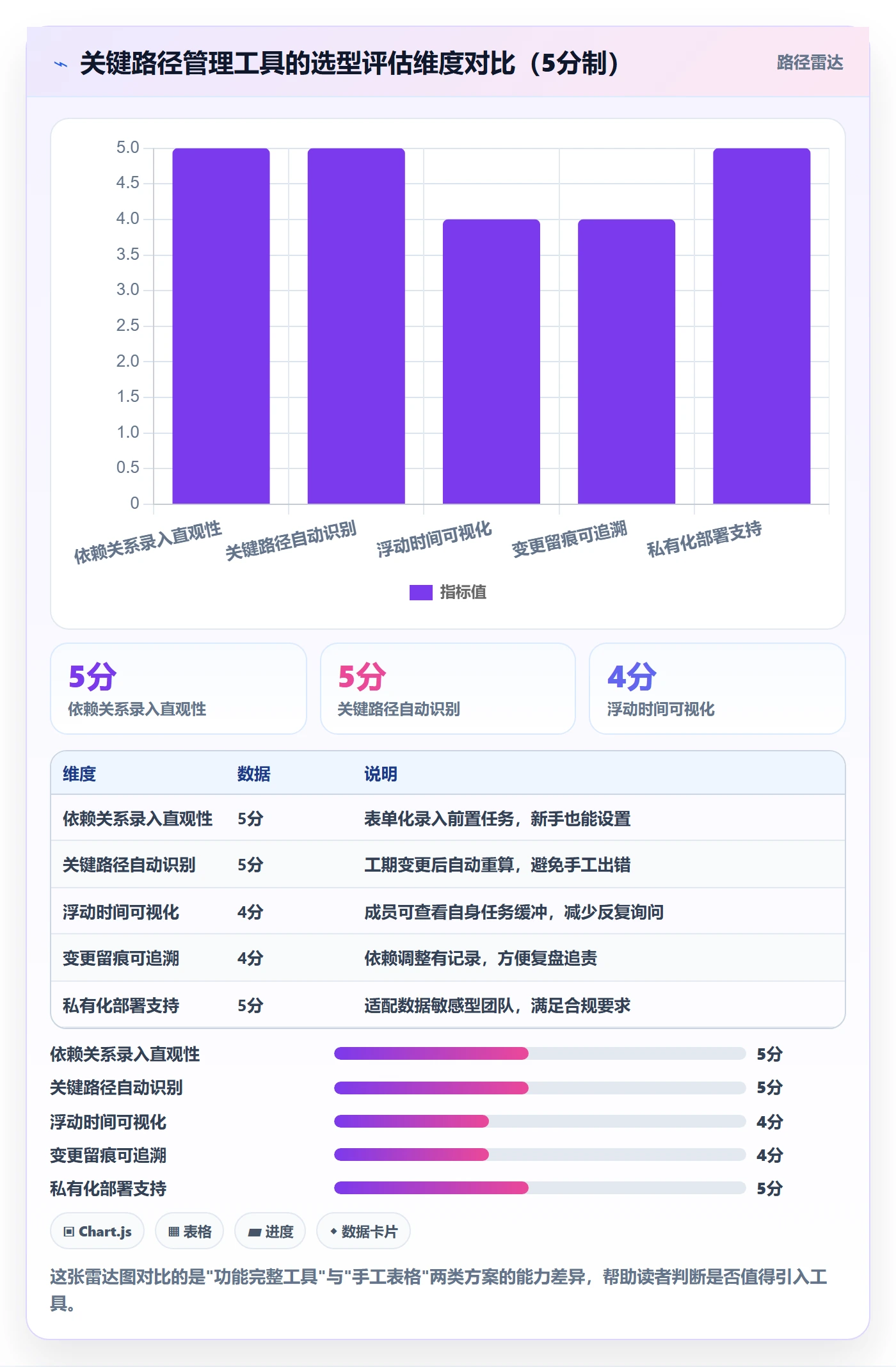
Task: Select table cell 关键路径自动识别
Action: (129, 865)
